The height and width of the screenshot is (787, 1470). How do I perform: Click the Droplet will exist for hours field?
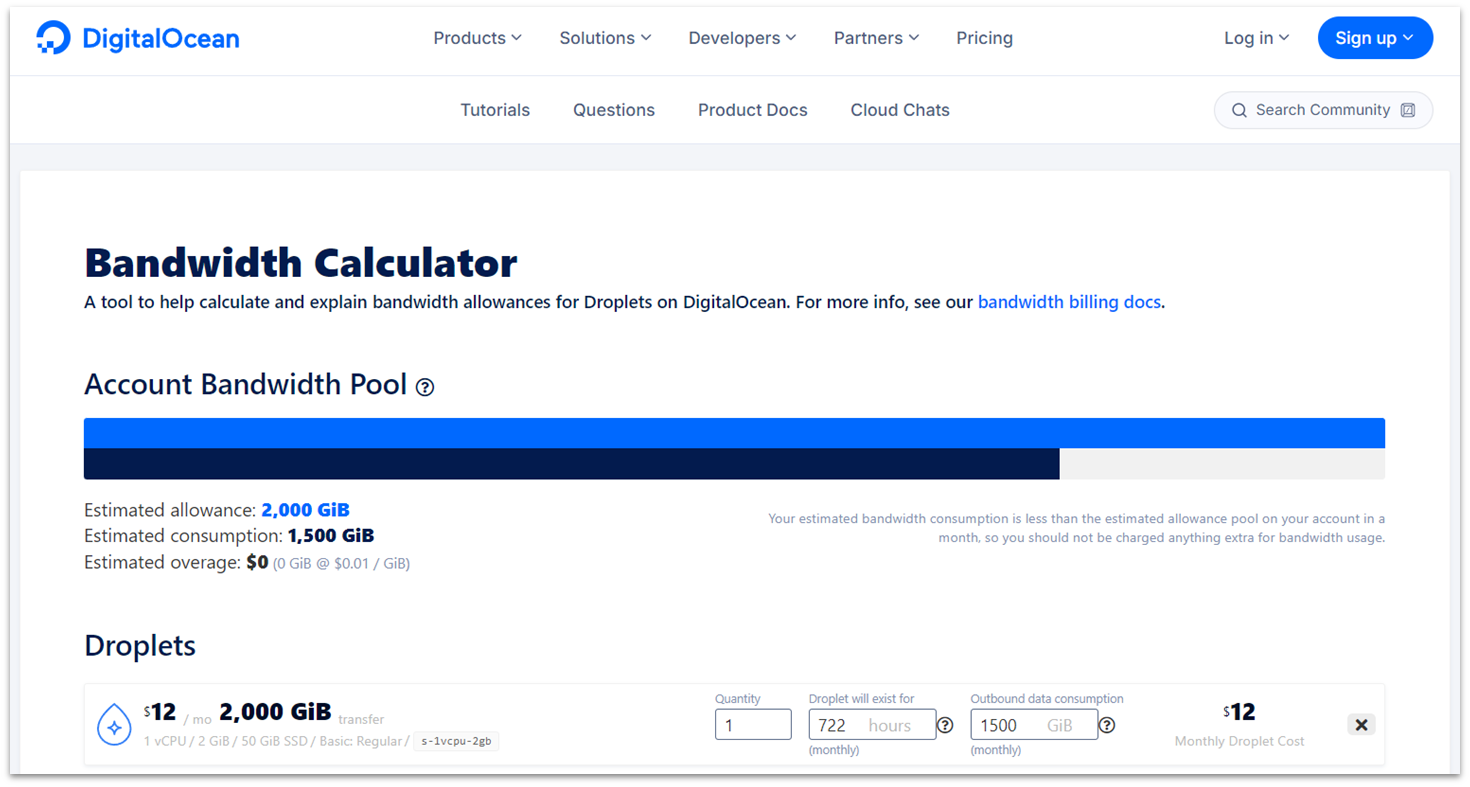click(x=872, y=725)
